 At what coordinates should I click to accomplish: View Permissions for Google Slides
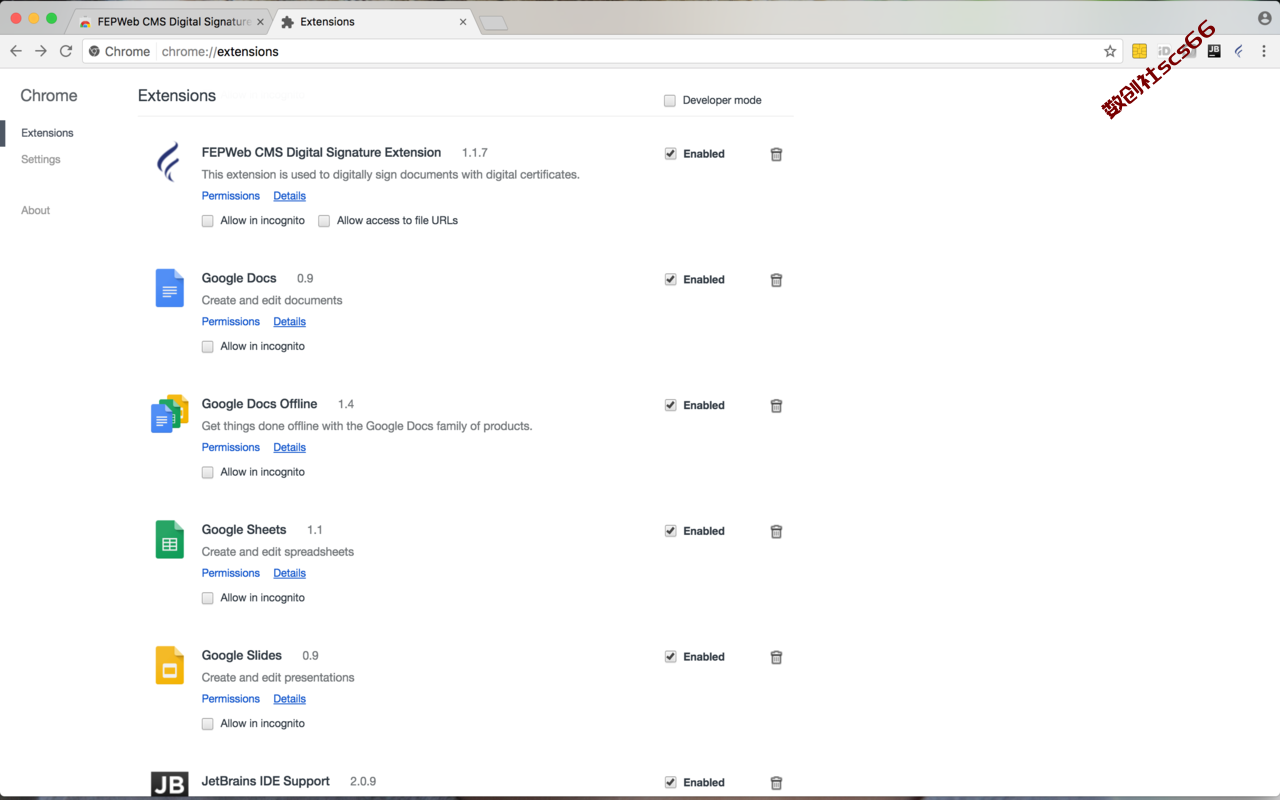click(231, 699)
